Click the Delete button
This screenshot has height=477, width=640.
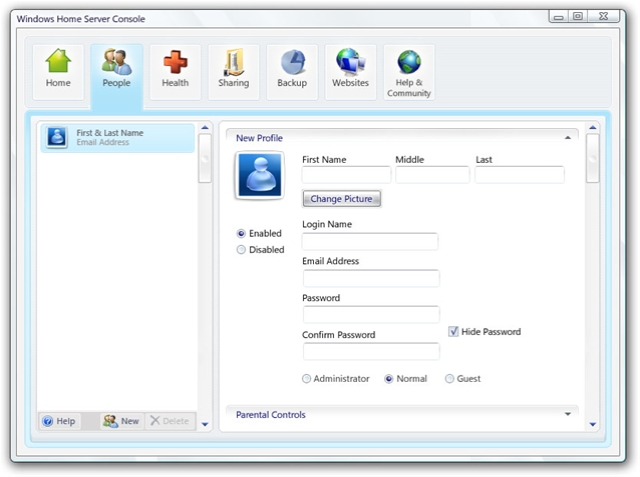tap(170, 421)
